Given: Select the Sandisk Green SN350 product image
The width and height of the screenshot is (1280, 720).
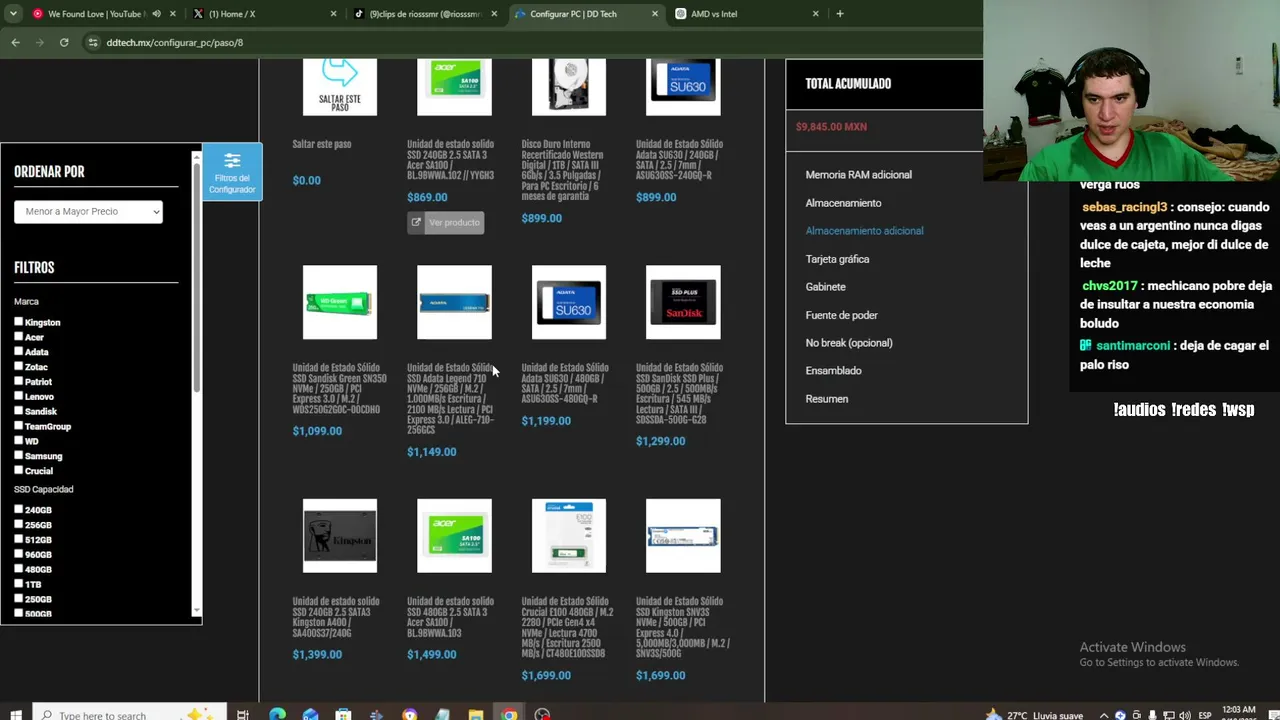Looking at the screenshot, I should [x=340, y=302].
